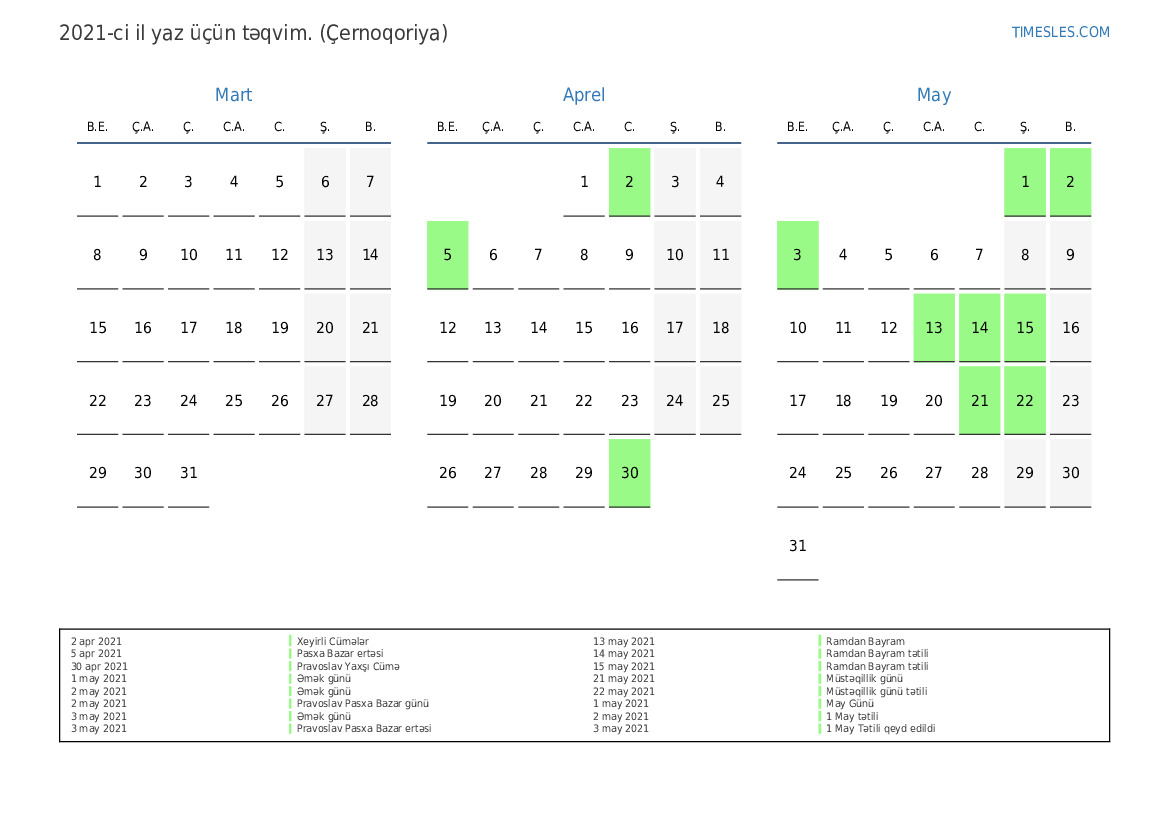Open the Aprel month heading
Screen dimensions: 1169x827
click(584, 95)
